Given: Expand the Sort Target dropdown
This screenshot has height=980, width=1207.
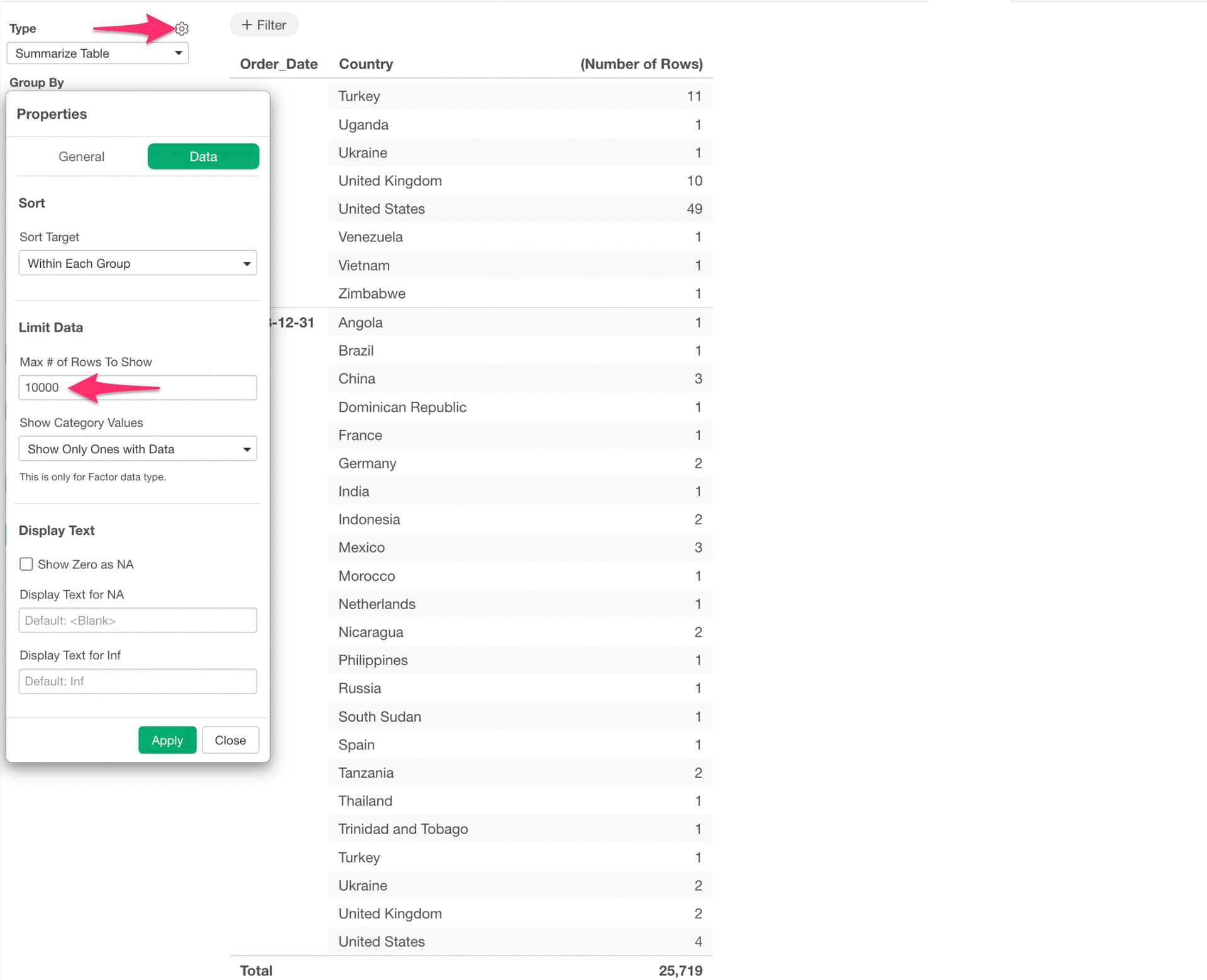Looking at the screenshot, I should (x=138, y=263).
